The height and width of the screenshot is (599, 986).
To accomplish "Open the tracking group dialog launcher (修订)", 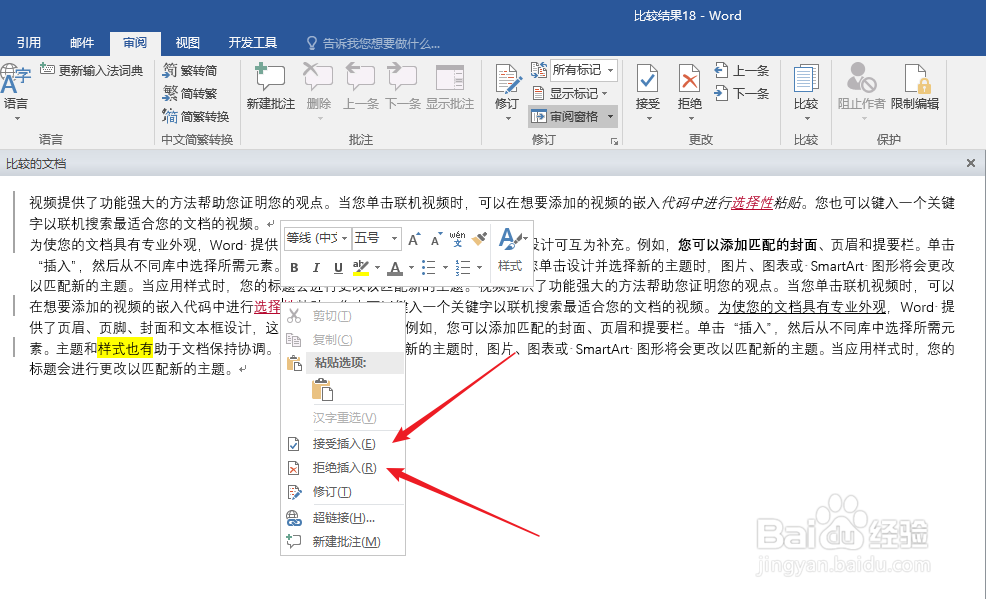I will coord(614,142).
